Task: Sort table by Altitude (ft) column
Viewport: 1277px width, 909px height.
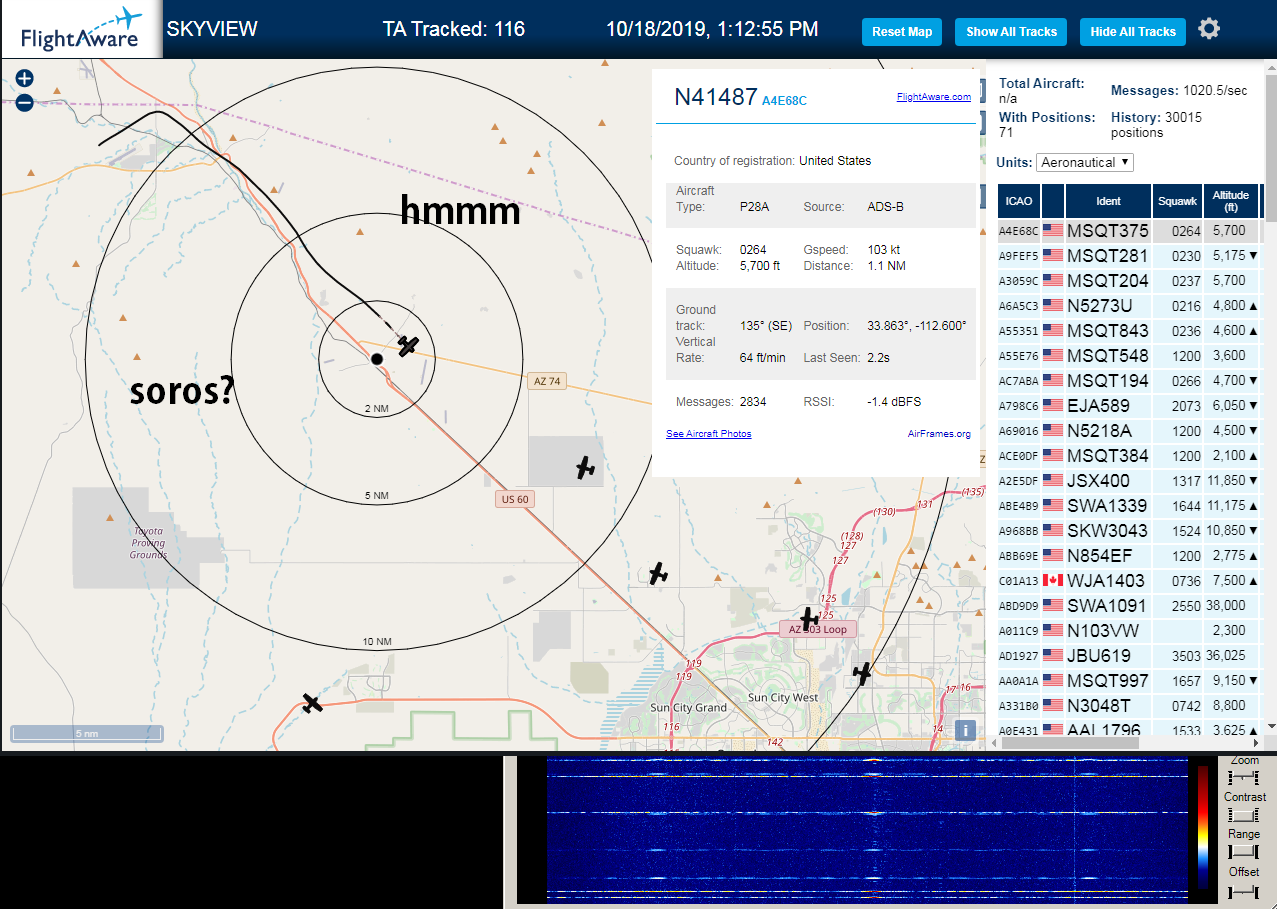Action: [1231, 201]
